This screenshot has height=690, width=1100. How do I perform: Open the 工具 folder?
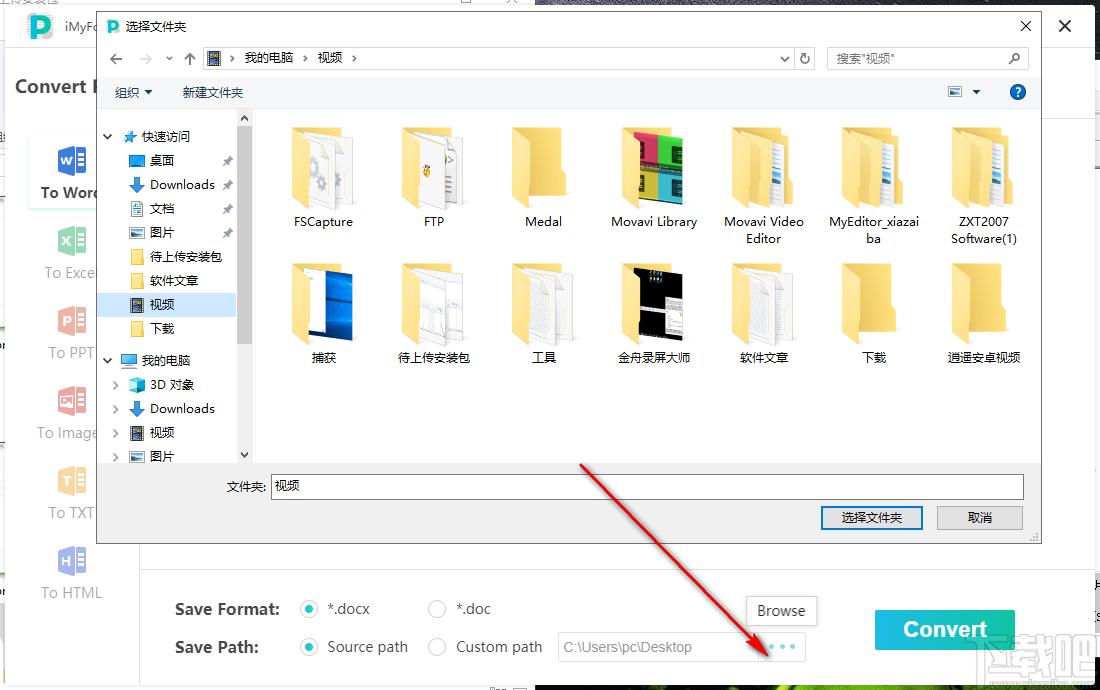543,314
